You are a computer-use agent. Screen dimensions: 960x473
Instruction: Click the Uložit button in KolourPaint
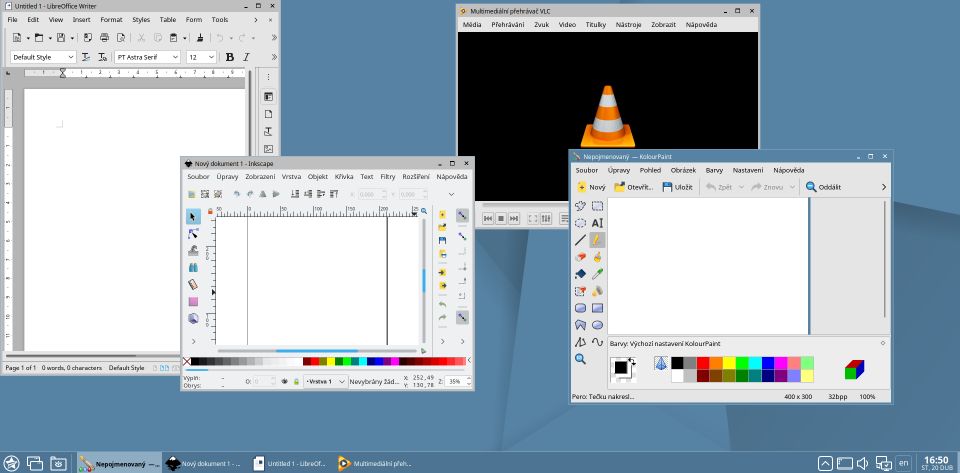click(677, 187)
